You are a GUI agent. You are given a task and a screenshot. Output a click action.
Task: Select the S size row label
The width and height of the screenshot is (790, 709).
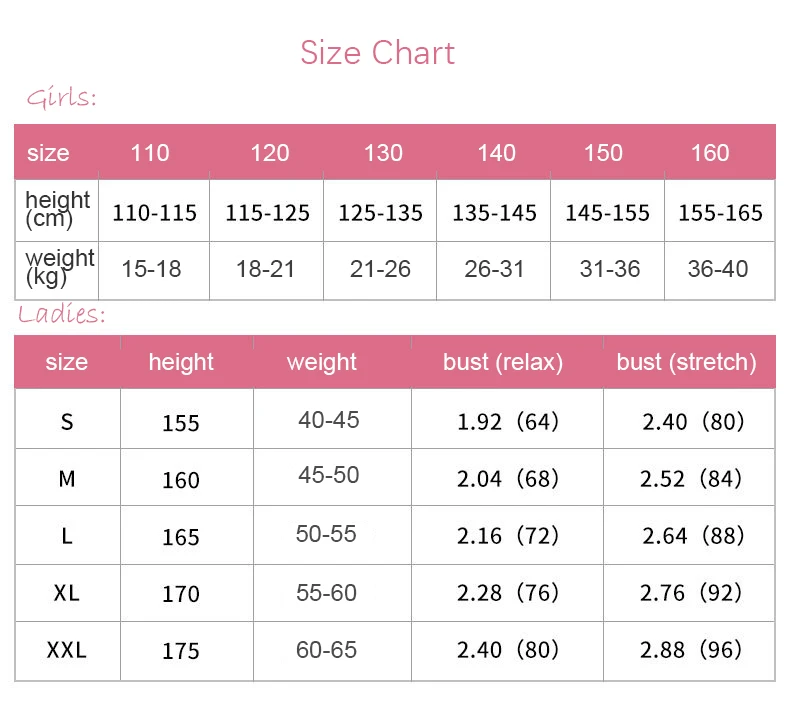click(x=67, y=421)
